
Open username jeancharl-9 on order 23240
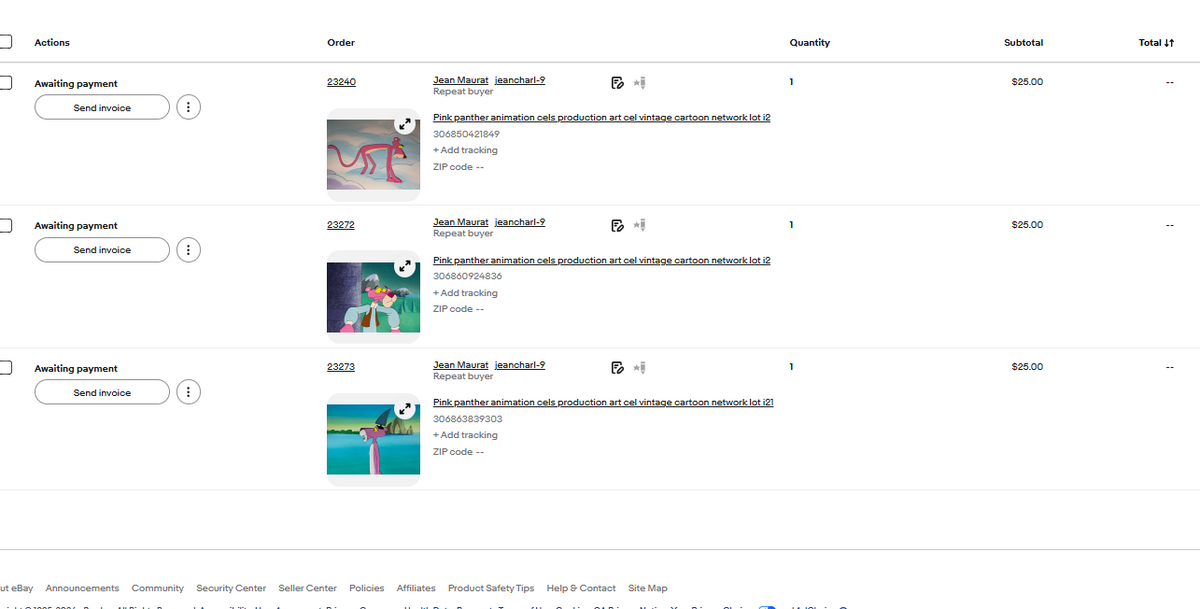520,80
